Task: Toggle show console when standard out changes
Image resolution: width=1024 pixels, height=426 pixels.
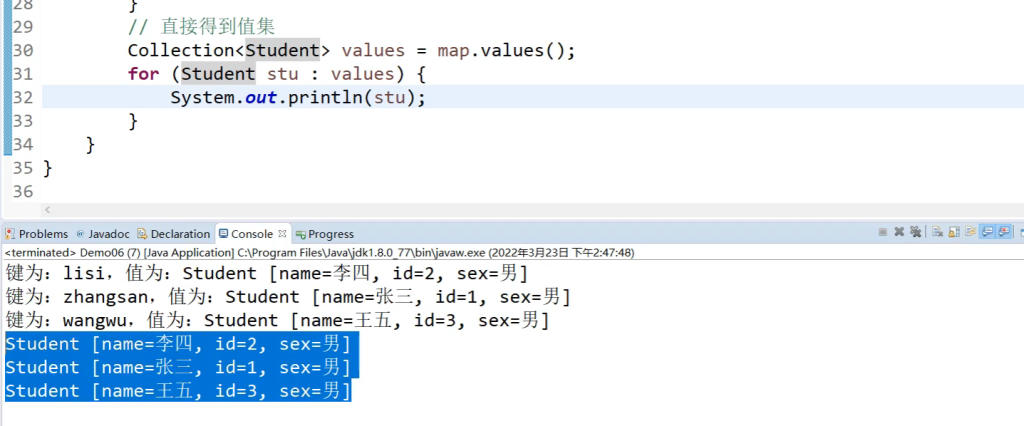Action: [x=987, y=232]
